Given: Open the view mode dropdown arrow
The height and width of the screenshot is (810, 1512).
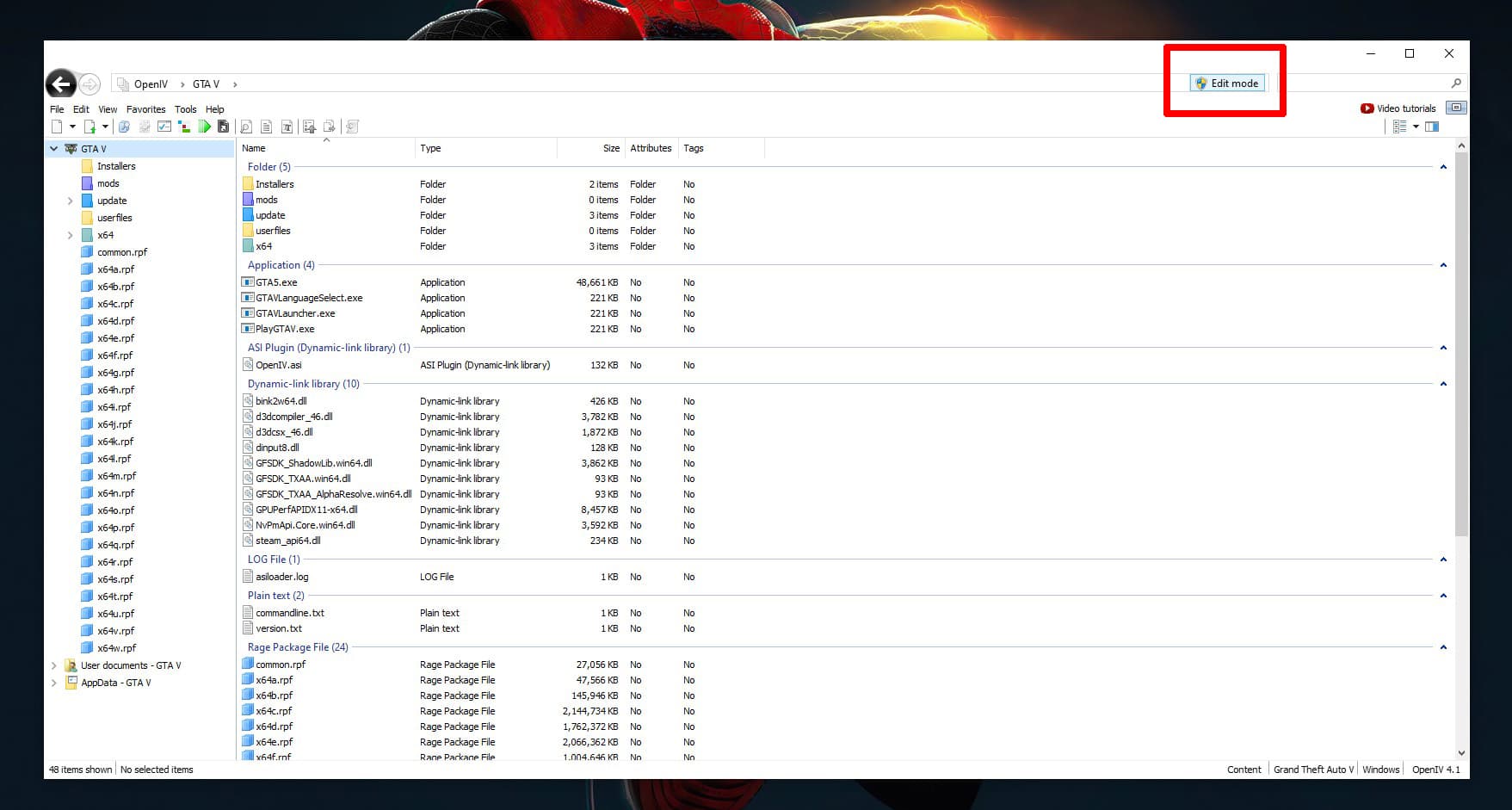Looking at the screenshot, I should (1416, 127).
